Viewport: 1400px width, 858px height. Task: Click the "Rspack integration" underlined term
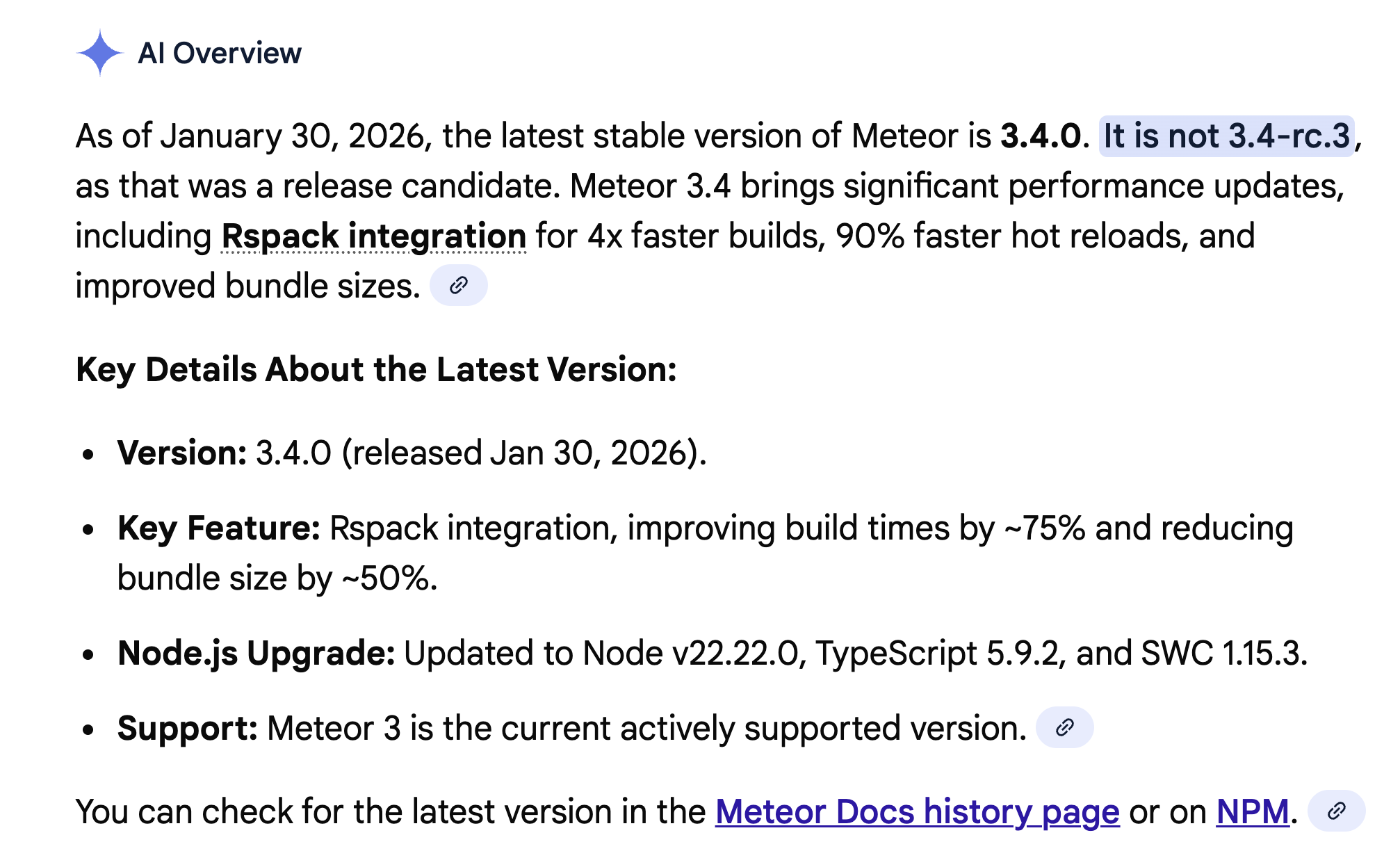pos(373,236)
